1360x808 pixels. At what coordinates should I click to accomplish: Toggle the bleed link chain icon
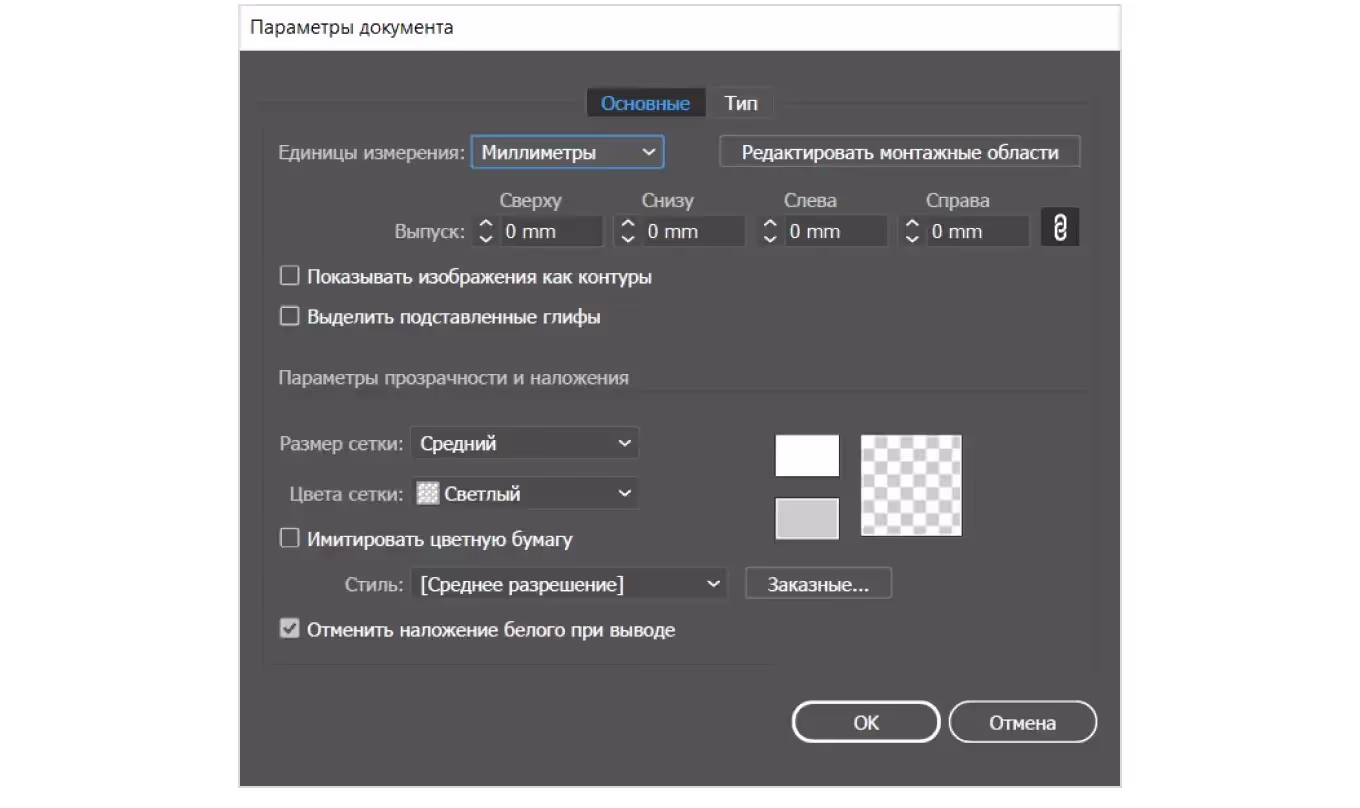click(x=1060, y=227)
